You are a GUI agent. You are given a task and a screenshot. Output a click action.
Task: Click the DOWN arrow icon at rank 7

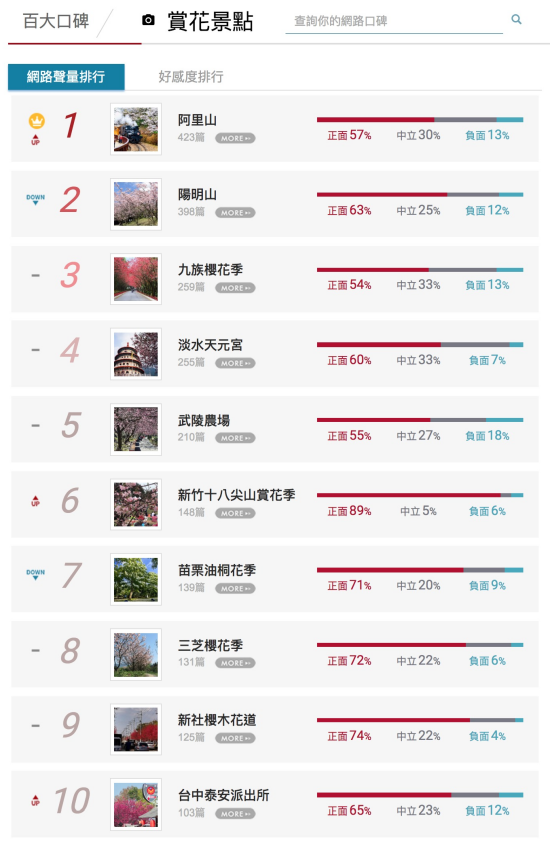tap(36, 575)
